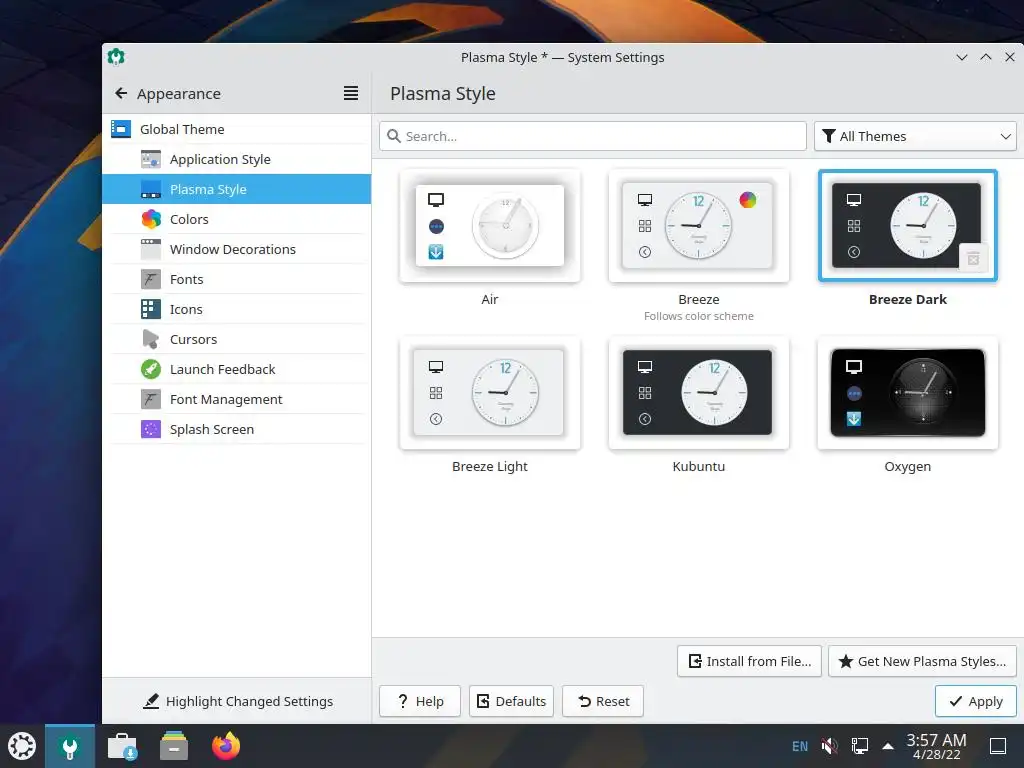Click the Global Theme icon in sidebar

121,129
